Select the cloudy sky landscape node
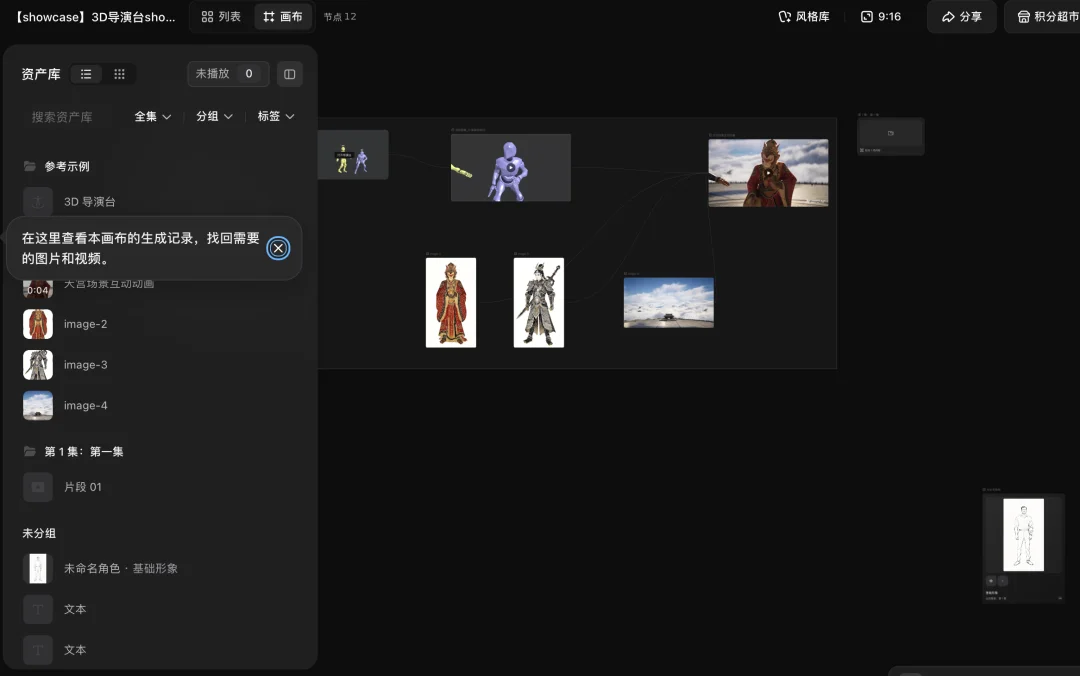This screenshot has width=1080, height=676. (x=669, y=303)
